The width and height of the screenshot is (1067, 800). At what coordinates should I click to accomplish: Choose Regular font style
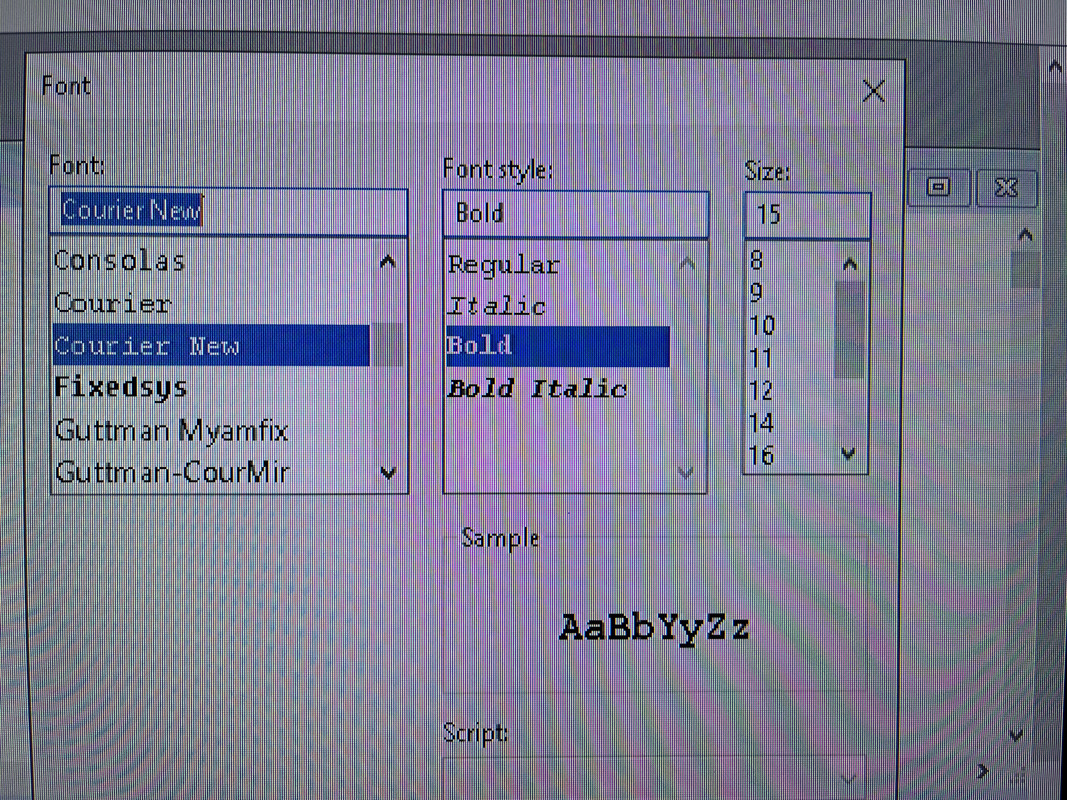pyautogui.click(x=558, y=265)
